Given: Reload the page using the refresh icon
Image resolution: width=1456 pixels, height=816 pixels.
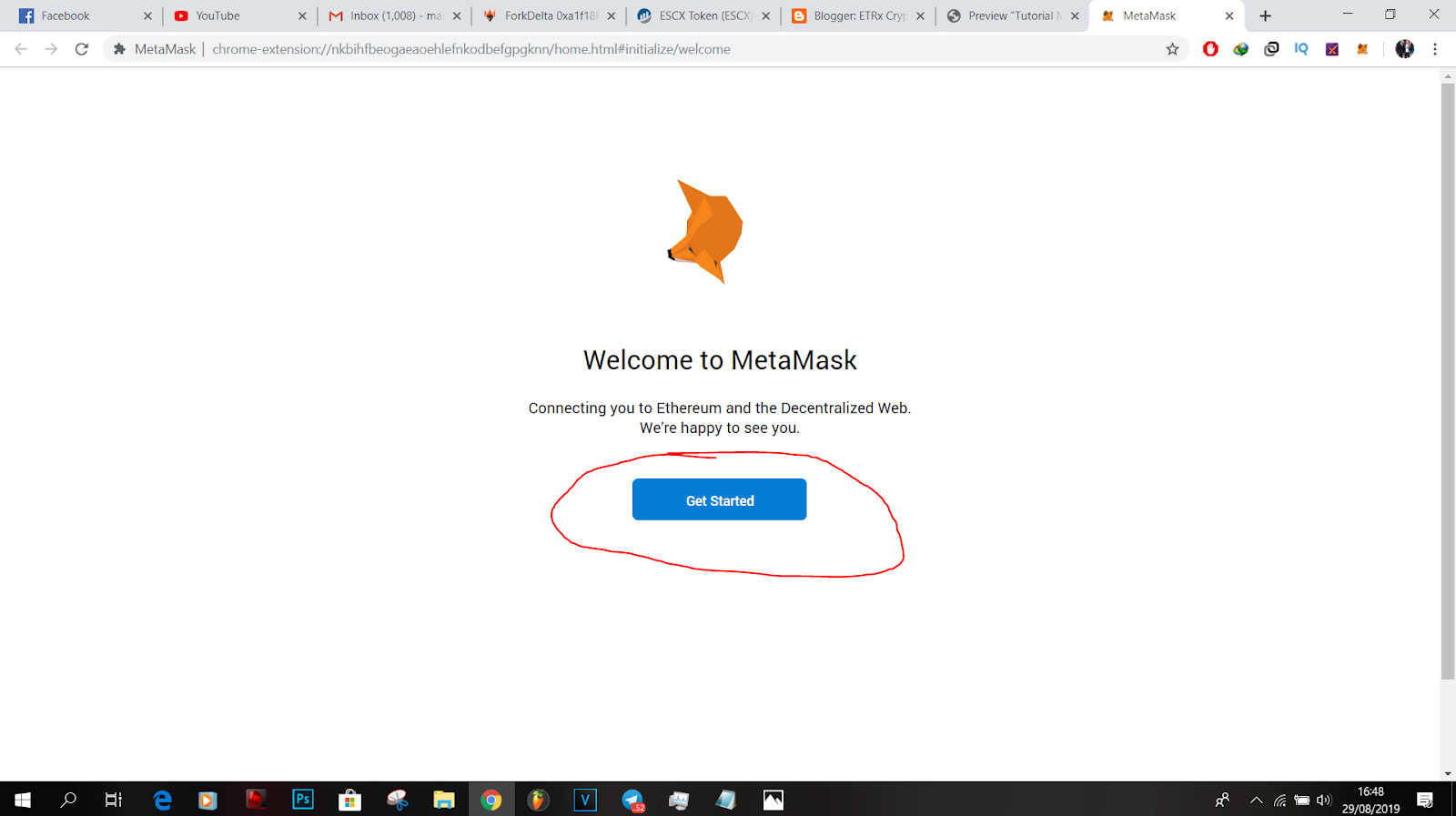Looking at the screenshot, I should click(82, 49).
